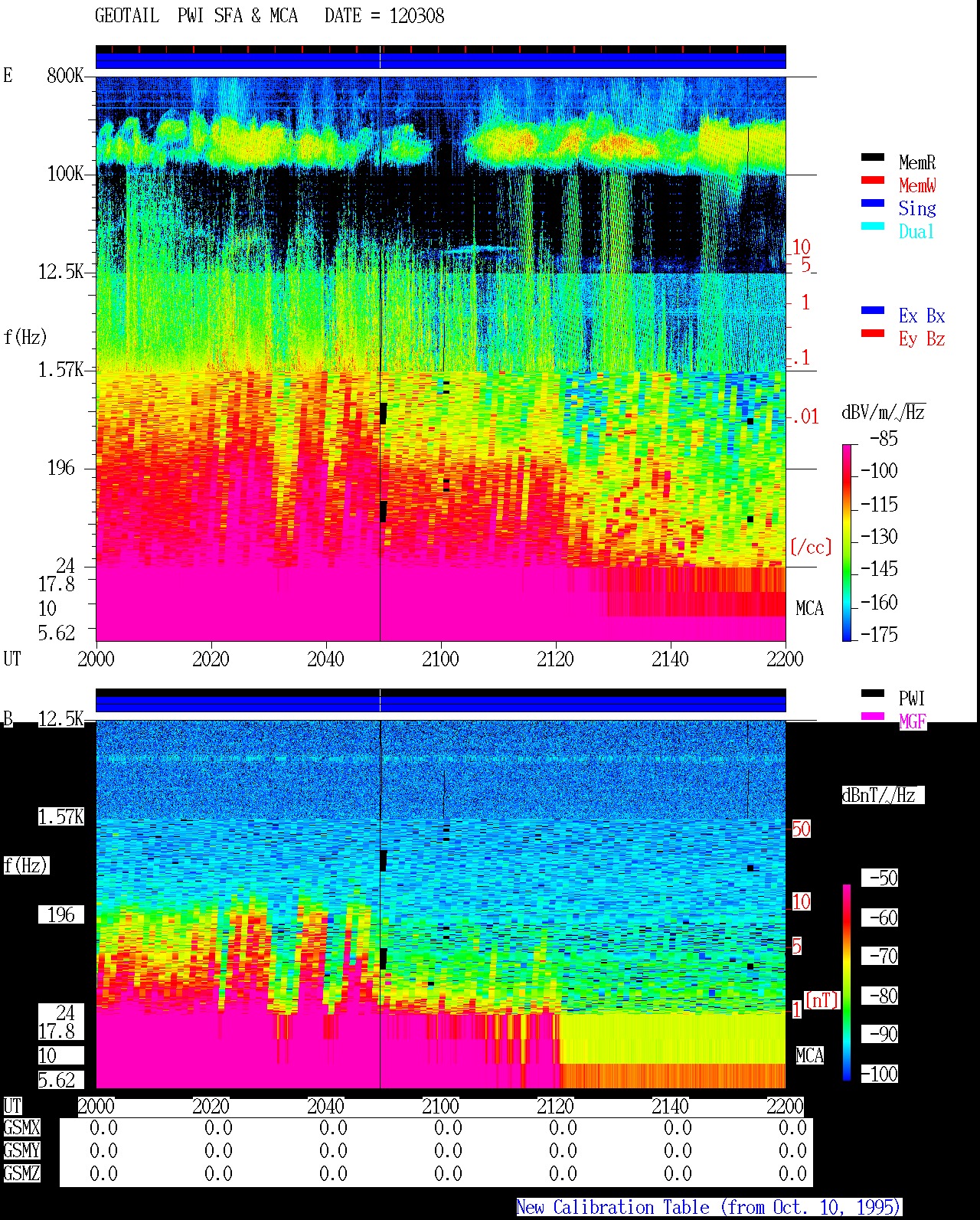The height and width of the screenshot is (1220, 980).
Task: Select the blue Sing legend swatch
Action: click(872, 203)
